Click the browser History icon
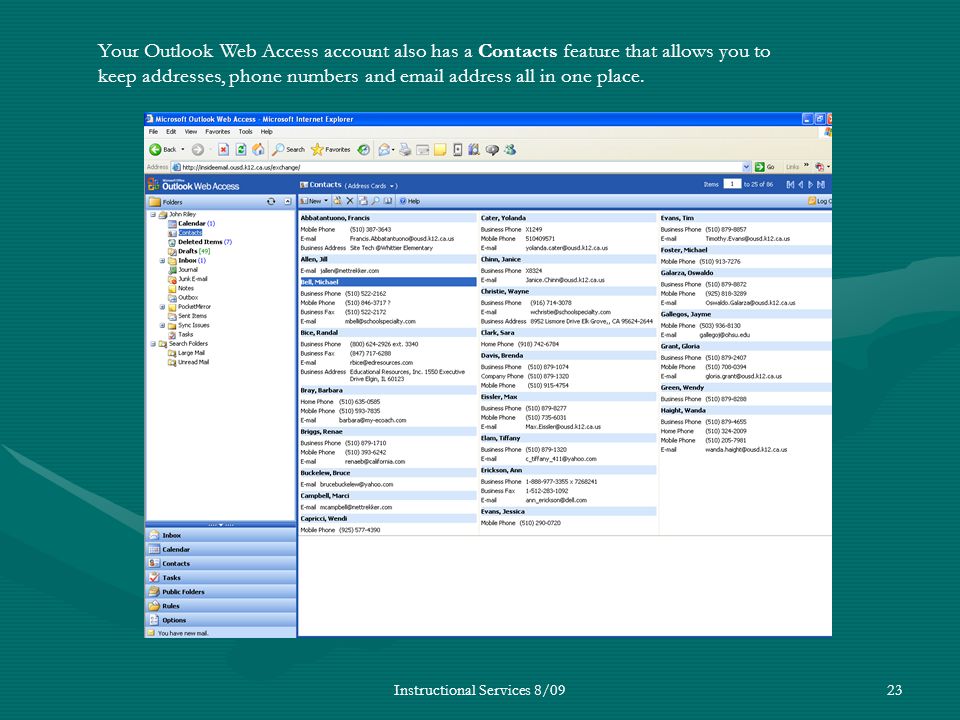This screenshot has height=720, width=960. click(x=364, y=149)
